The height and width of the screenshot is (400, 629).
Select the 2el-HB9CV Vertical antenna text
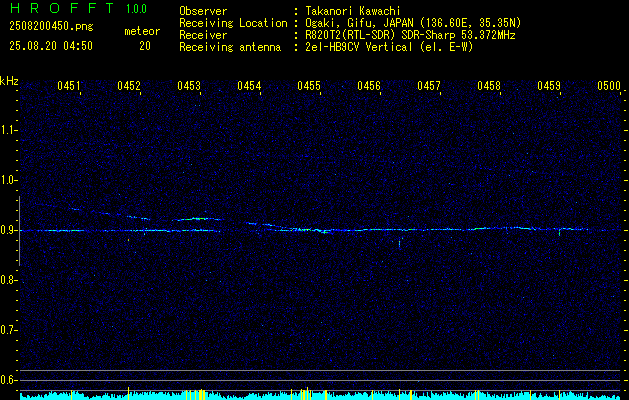pyautogui.click(x=388, y=47)
